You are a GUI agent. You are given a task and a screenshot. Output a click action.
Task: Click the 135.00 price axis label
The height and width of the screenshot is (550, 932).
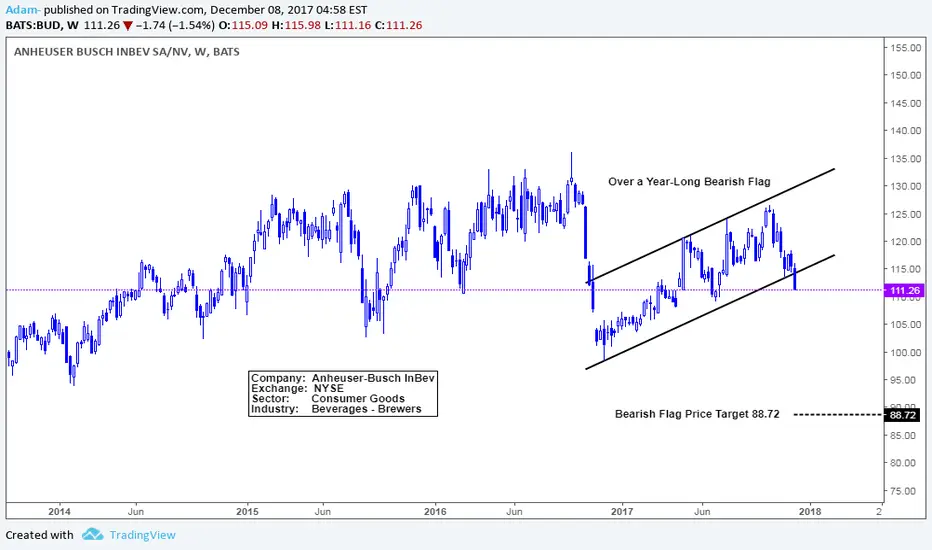pos(906,158)
